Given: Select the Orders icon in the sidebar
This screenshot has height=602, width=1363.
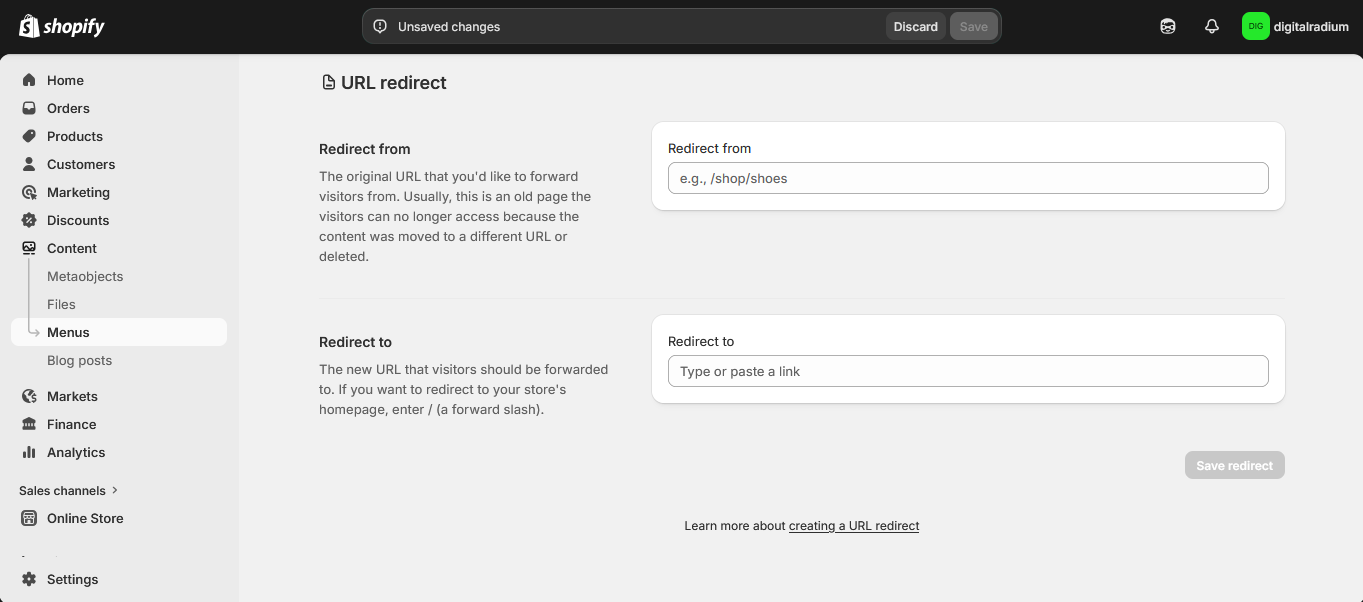Looking at the screenshot, I should click(30, 108).
